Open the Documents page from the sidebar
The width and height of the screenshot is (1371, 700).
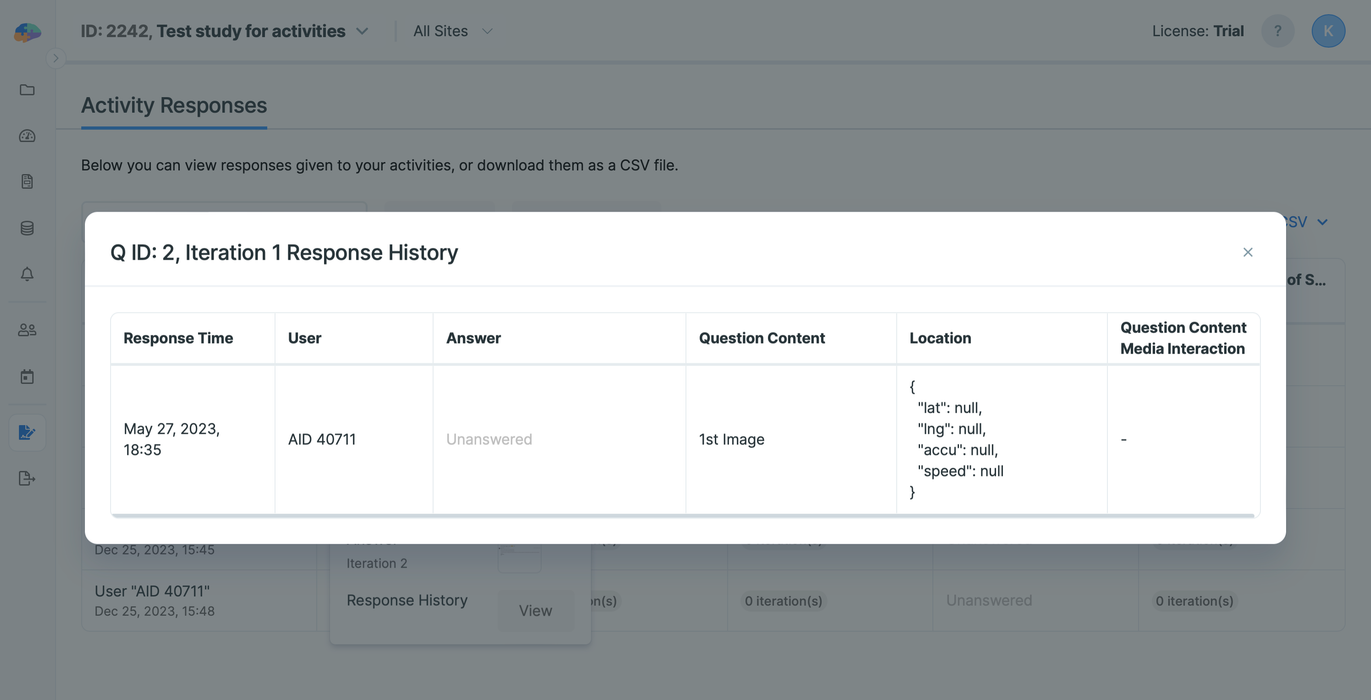point(26,181)
